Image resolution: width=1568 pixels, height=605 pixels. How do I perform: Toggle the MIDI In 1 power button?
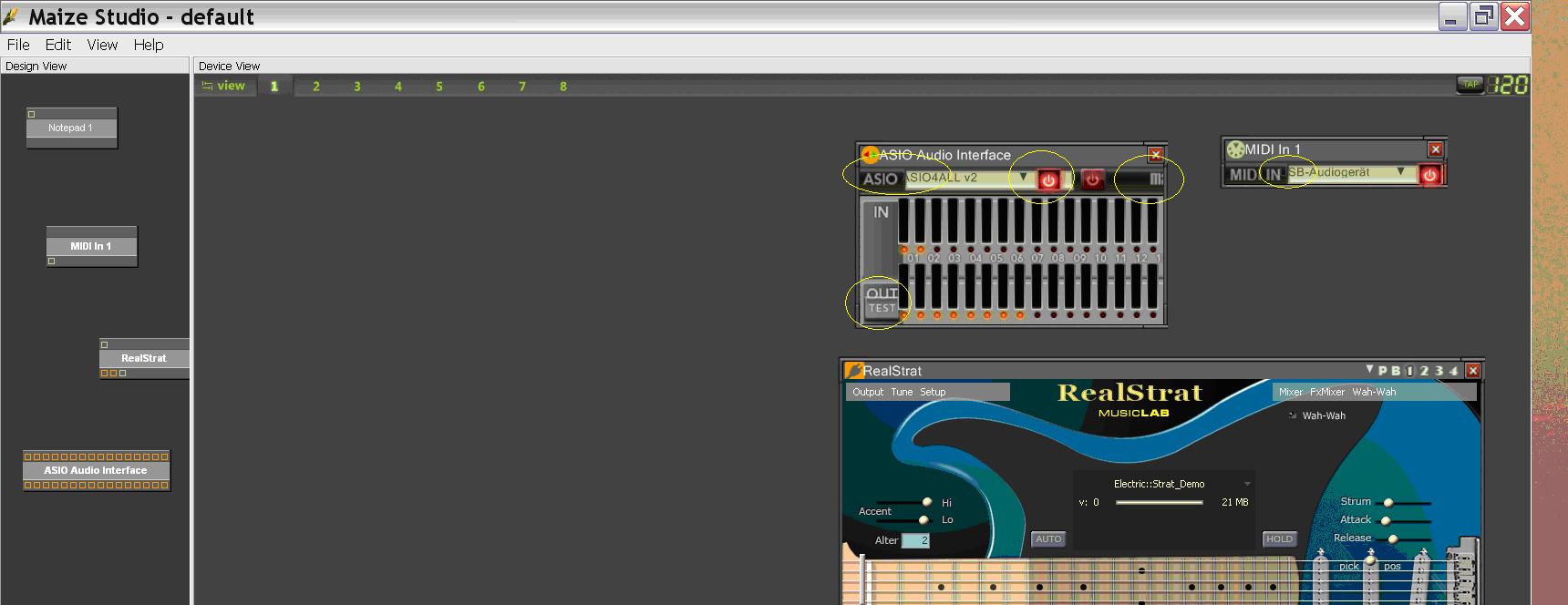tap(1429, 175)
